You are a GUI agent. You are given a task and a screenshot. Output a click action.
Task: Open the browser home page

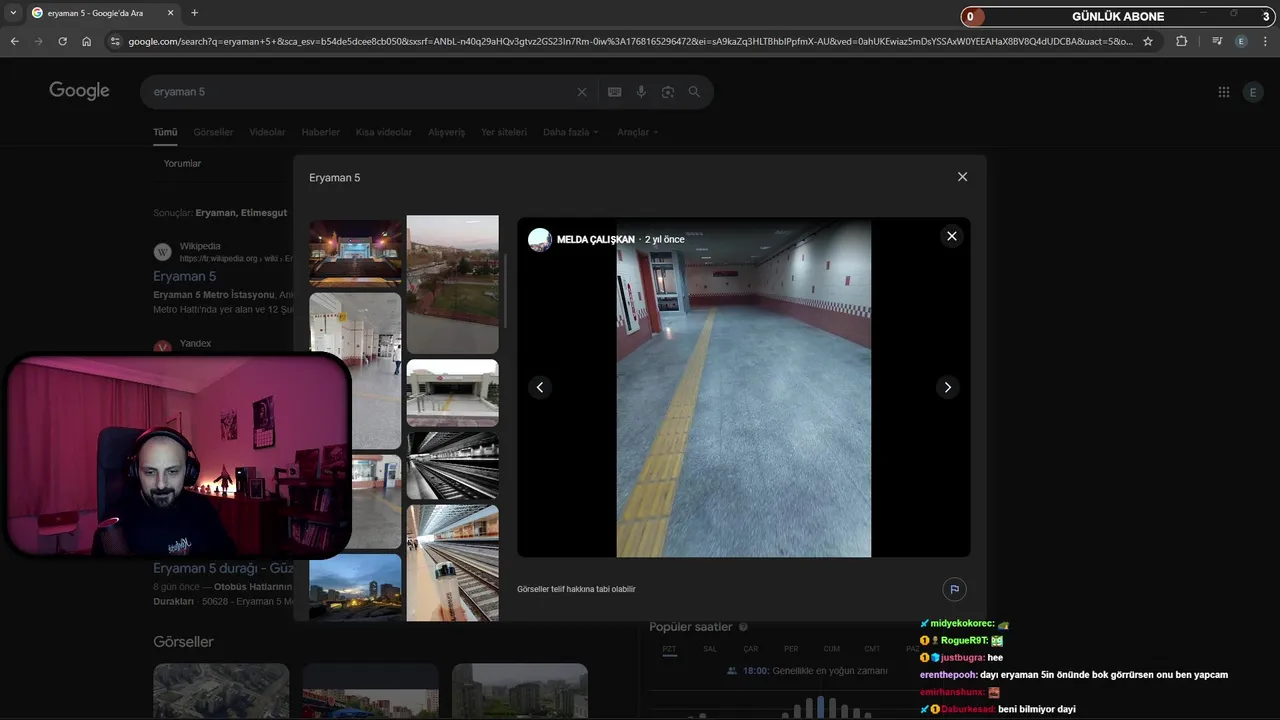(87, 41)
